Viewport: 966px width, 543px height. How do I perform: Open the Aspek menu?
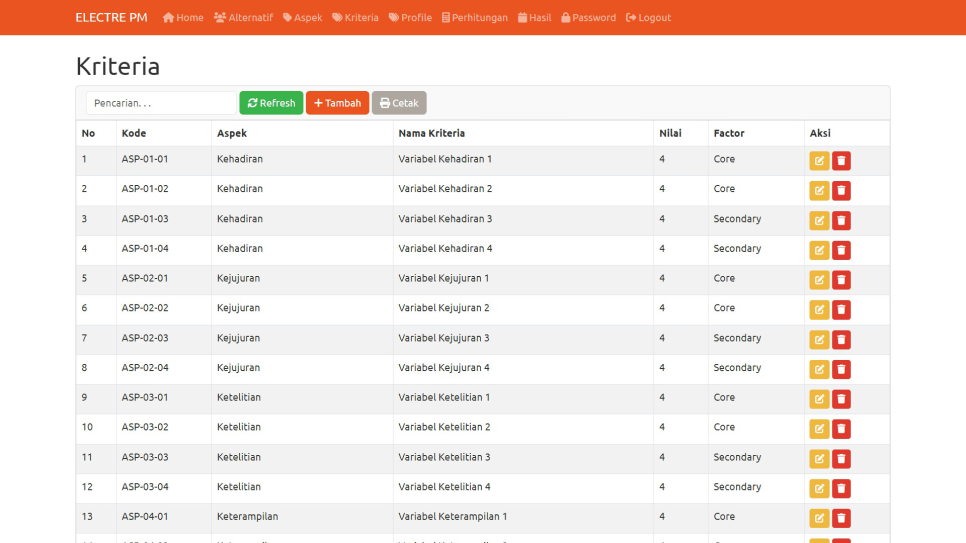pos(302,17)
